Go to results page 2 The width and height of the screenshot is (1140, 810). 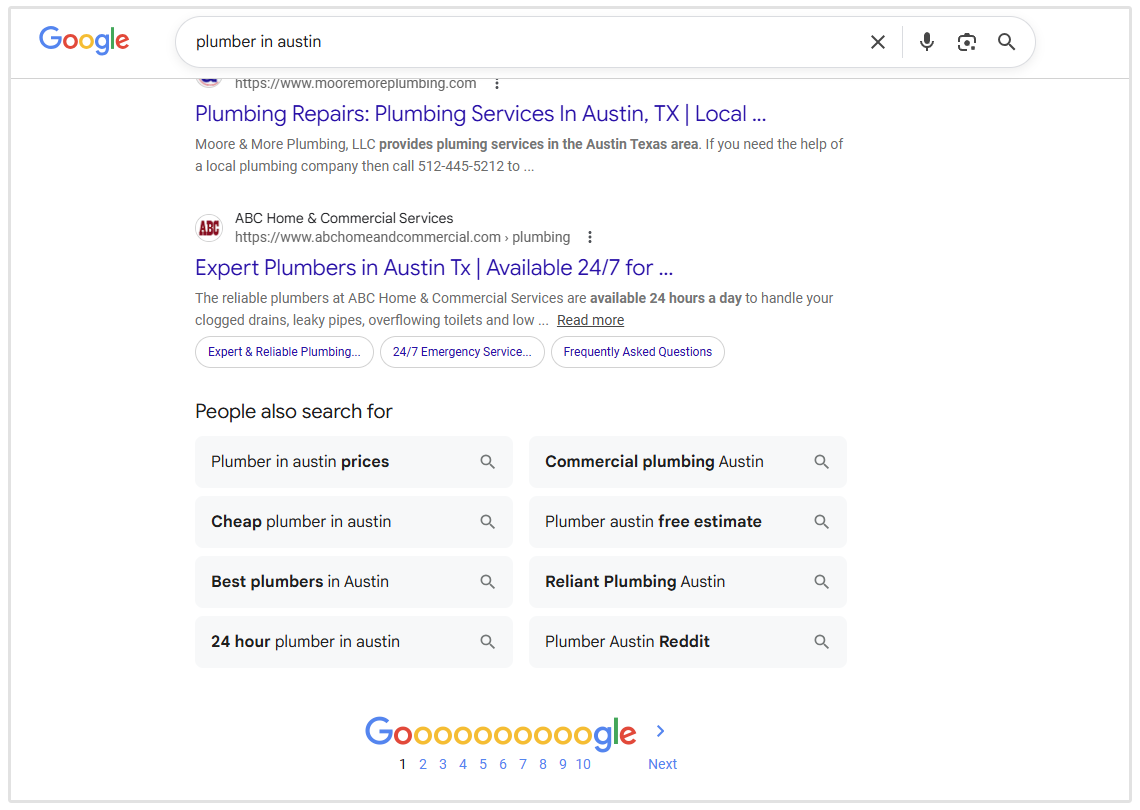423,764
